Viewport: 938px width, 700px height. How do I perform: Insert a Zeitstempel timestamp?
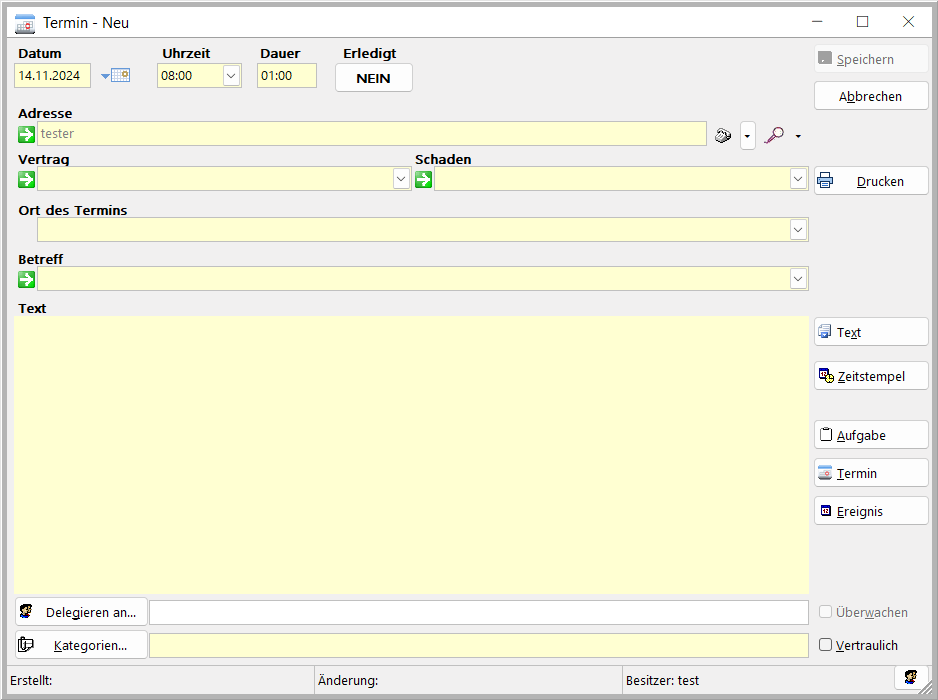point(870,376)
